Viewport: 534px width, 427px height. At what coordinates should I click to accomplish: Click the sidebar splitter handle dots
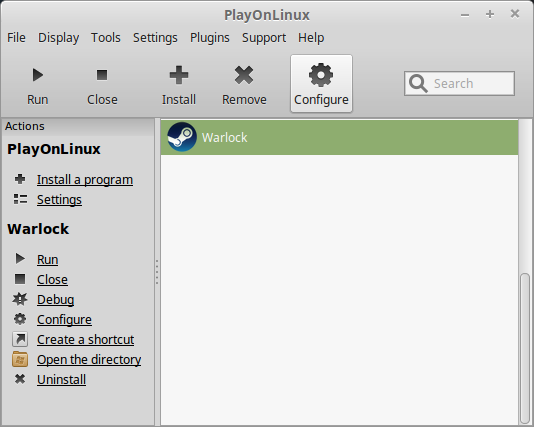pyautogui.click(x=157, y=272)
